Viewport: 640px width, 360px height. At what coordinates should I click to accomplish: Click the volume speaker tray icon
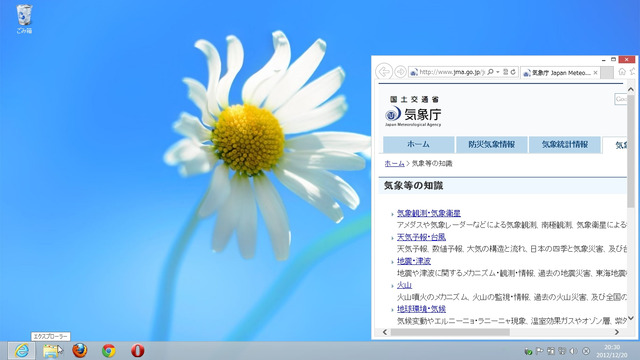(574, 351)
